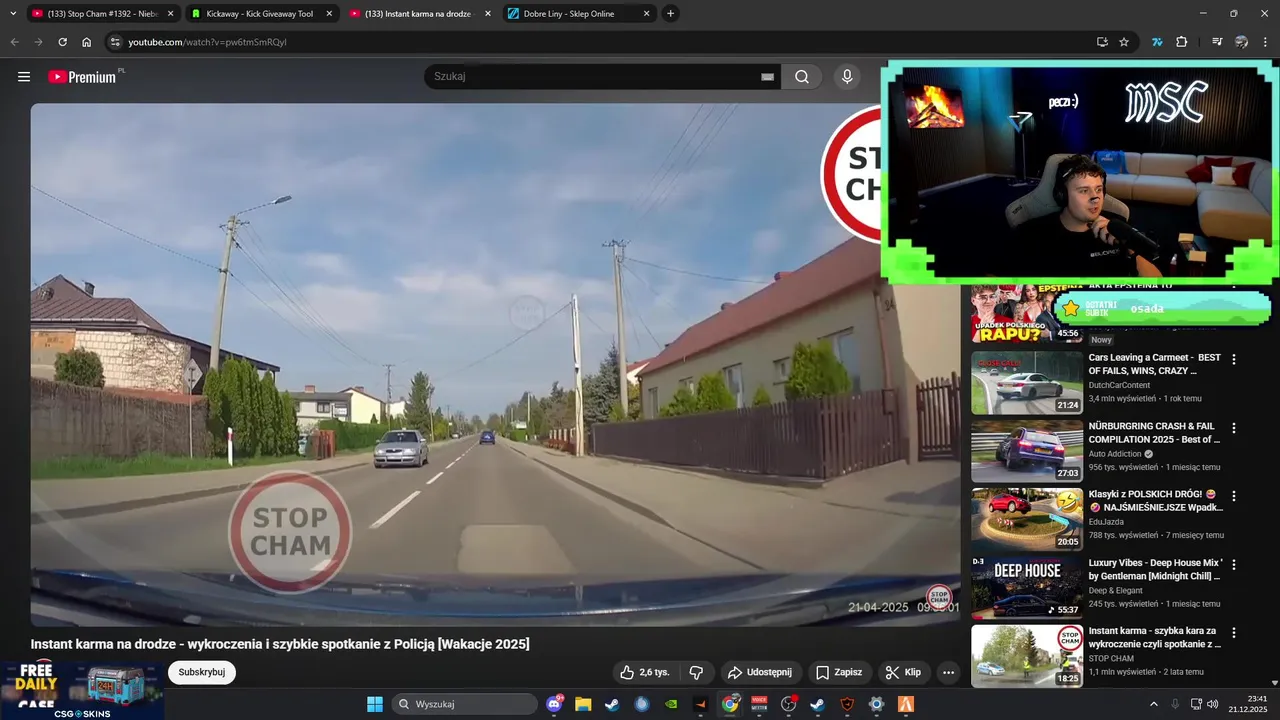Open Discord from the taskbar

pos(555,704)
